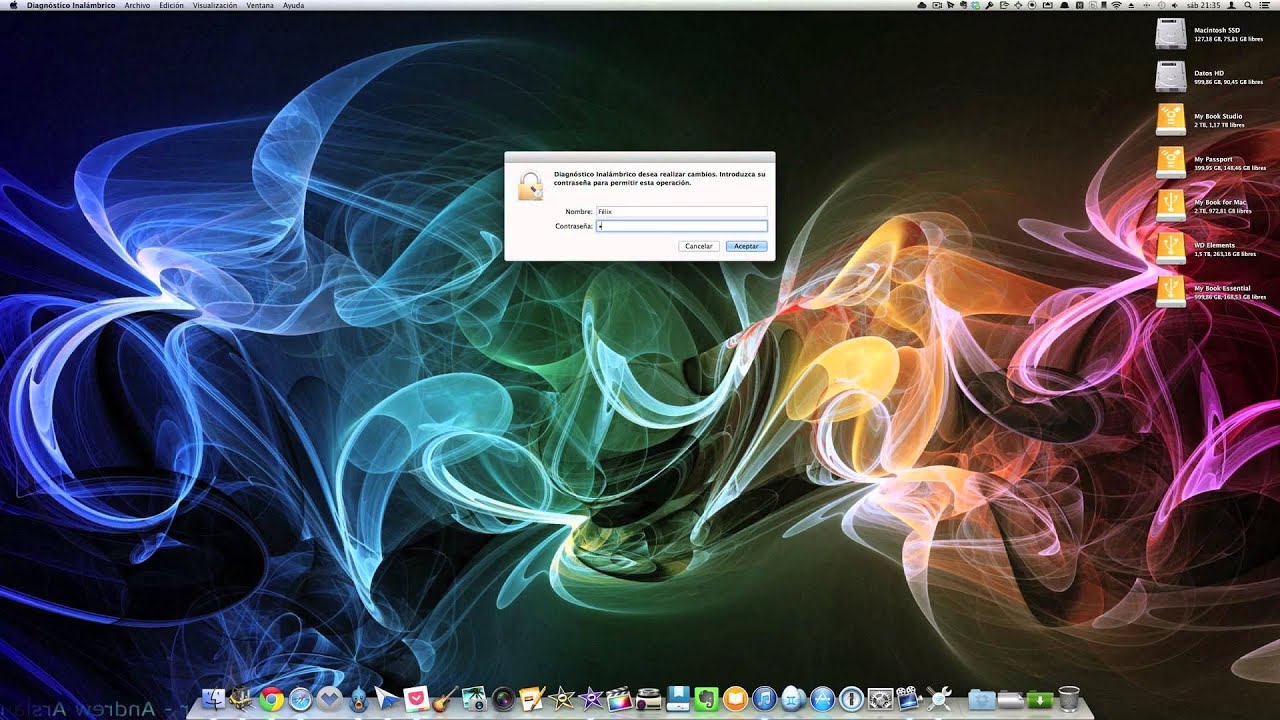Open Notification Center list icon

(1265, 5)
